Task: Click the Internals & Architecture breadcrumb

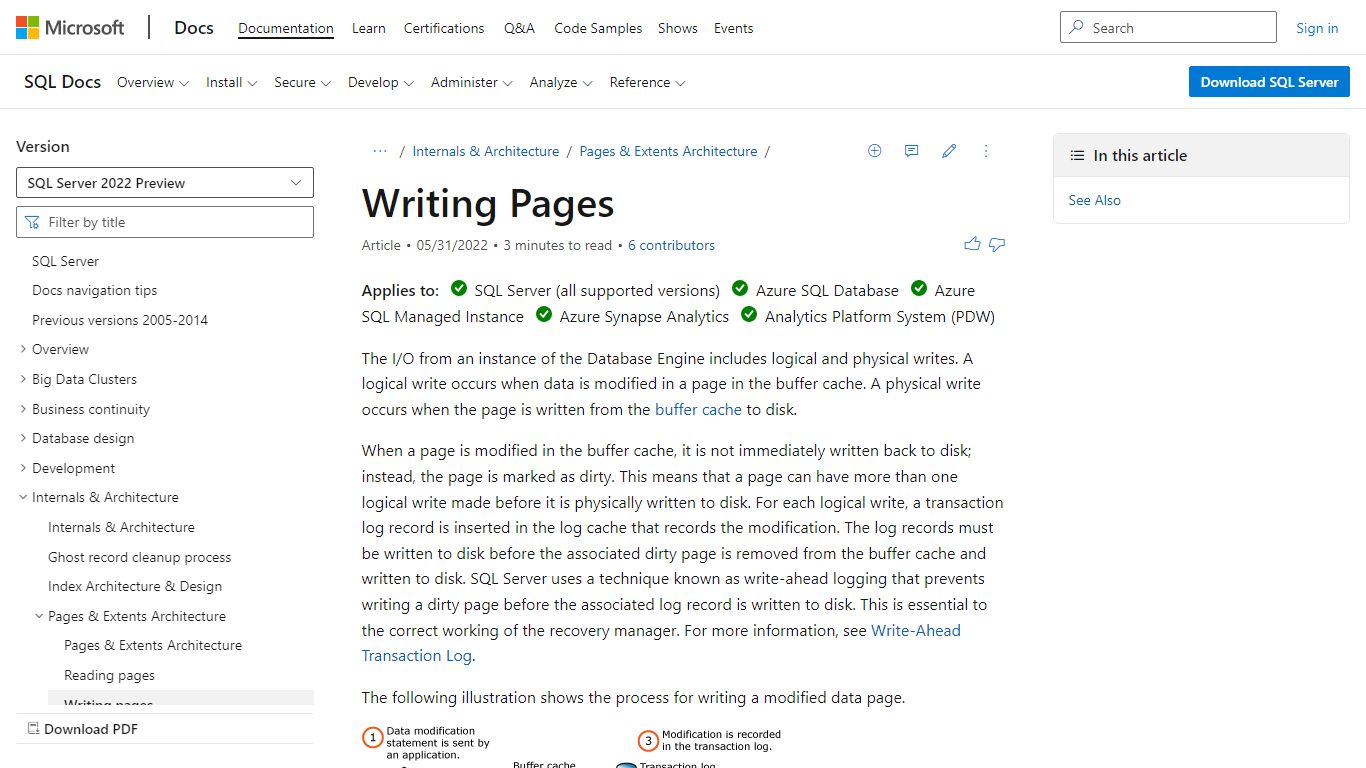Action: pos(486,151)
